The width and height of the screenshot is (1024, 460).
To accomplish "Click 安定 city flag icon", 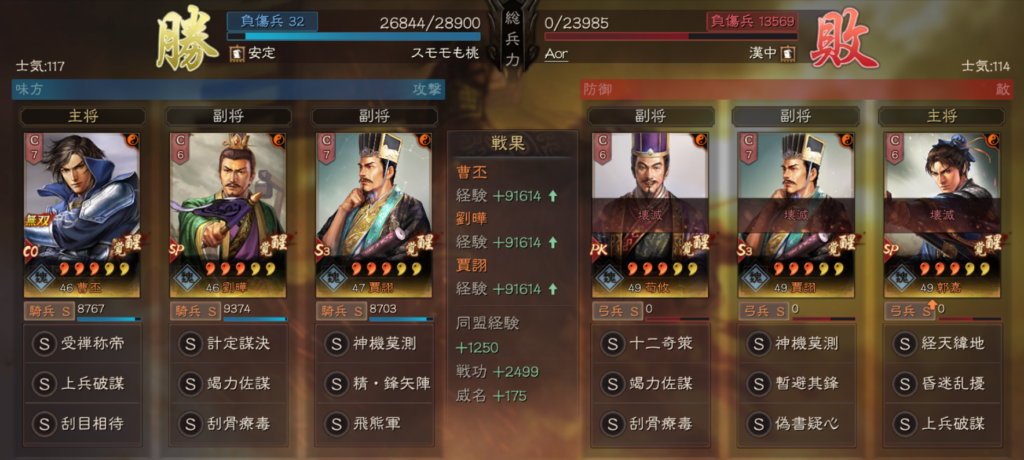I will (236, 53).
